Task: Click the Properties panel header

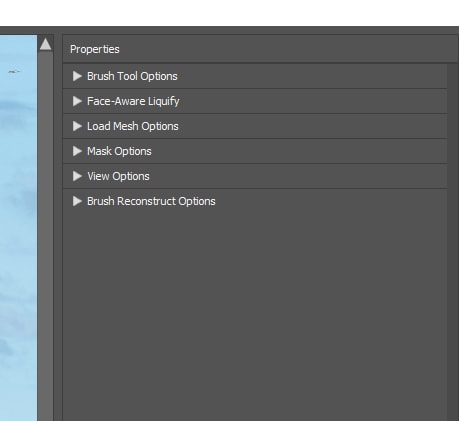Action: [260, 49]
